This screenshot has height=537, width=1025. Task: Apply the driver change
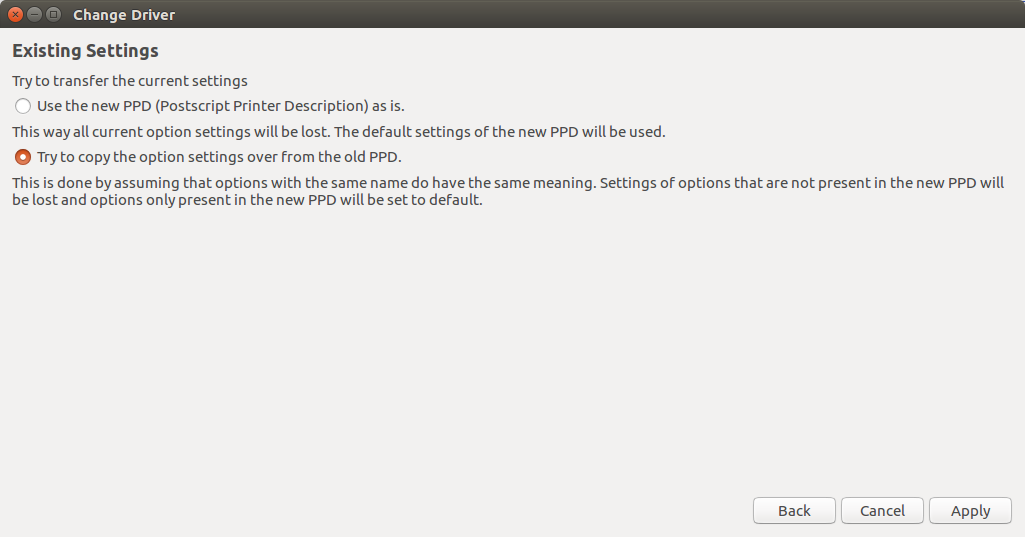tap(971, 511)
